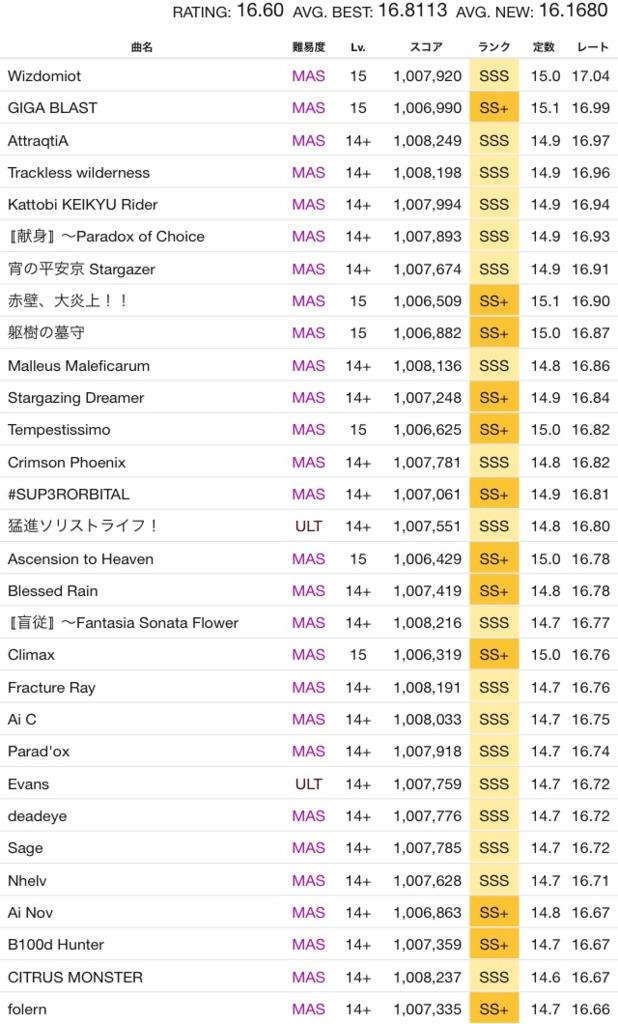Click score 1,008,249 for AttraqtiA

coord(427,141)
